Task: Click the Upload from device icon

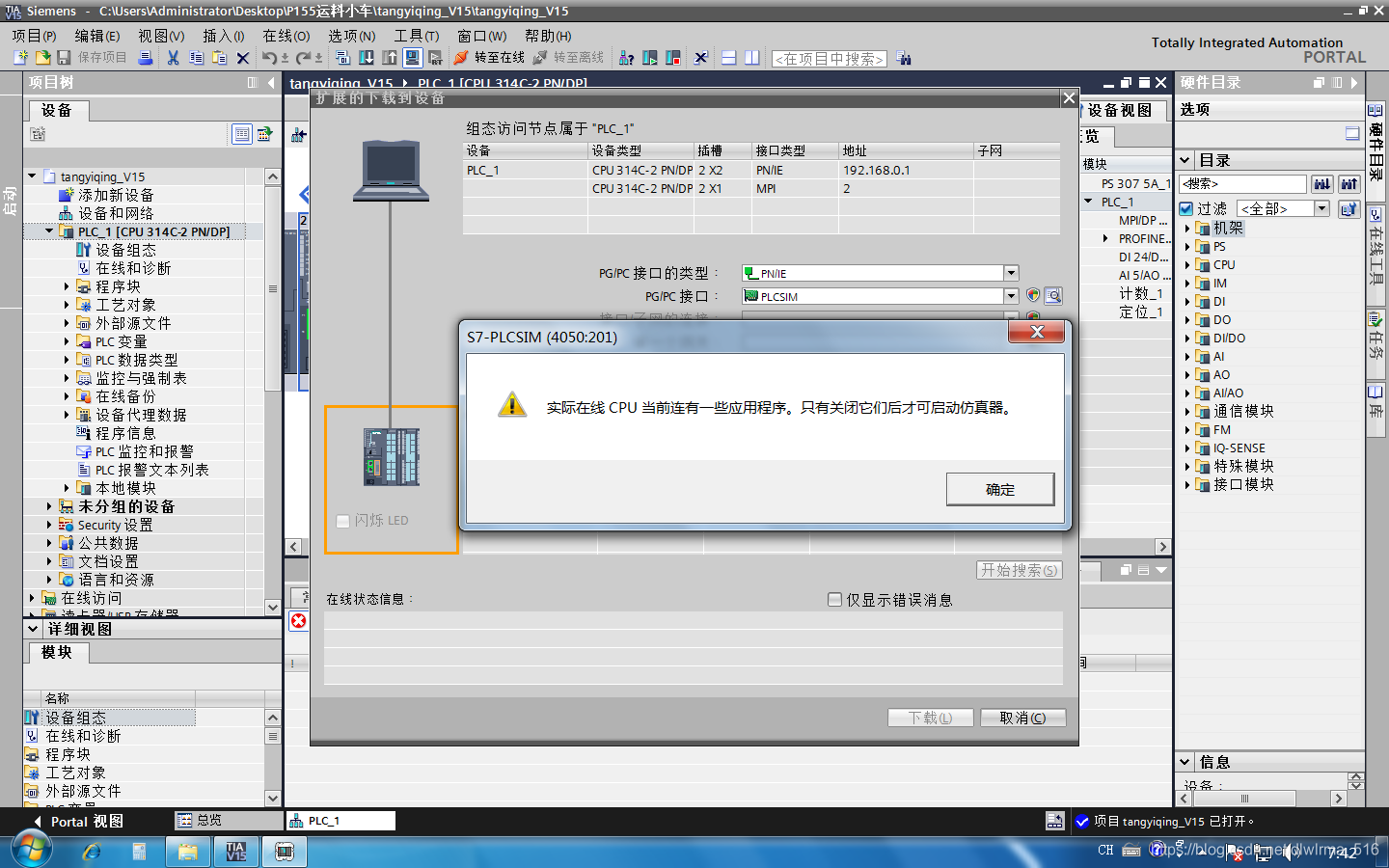Action: 390,58
